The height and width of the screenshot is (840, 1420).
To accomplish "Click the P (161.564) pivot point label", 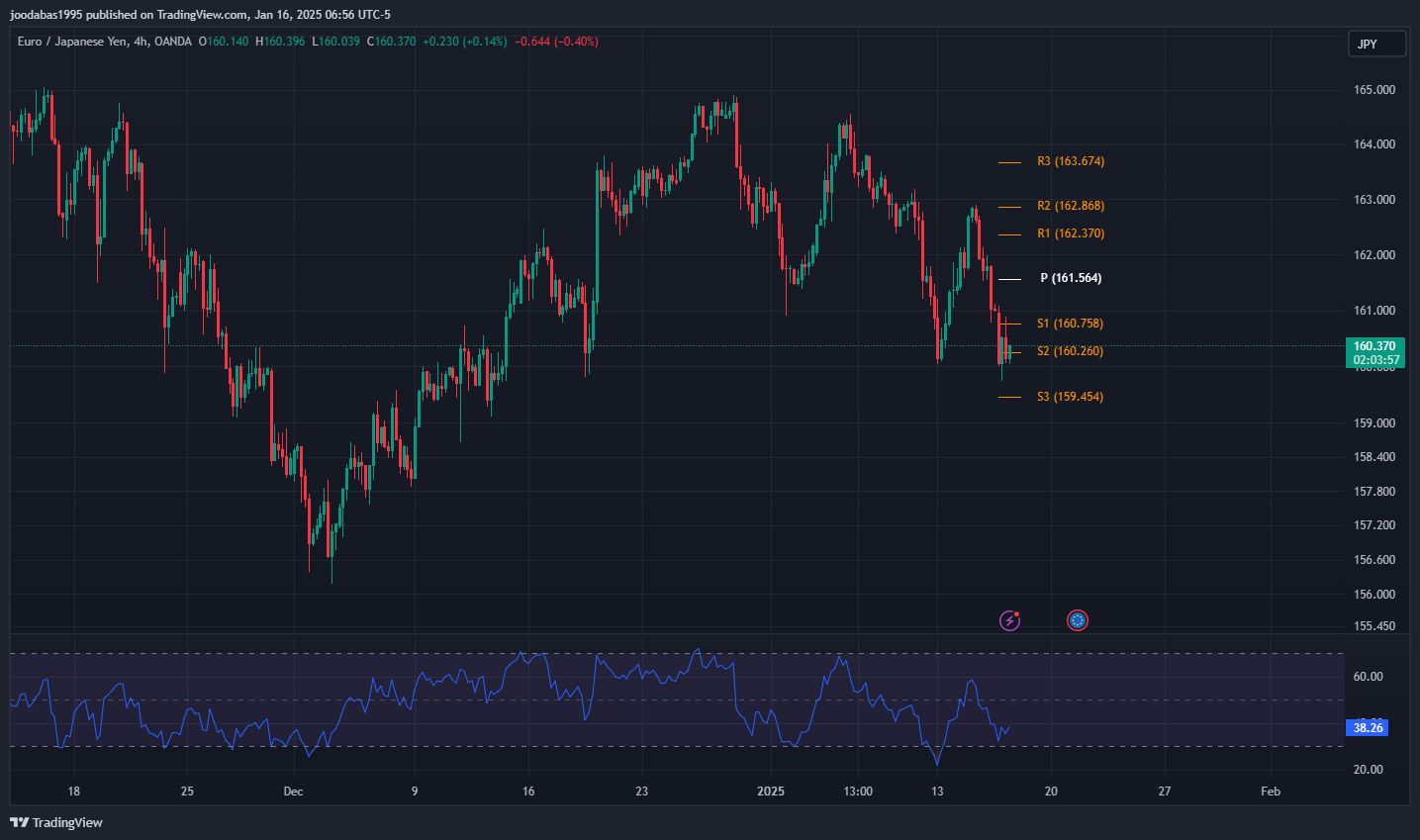I will 1071,278.
